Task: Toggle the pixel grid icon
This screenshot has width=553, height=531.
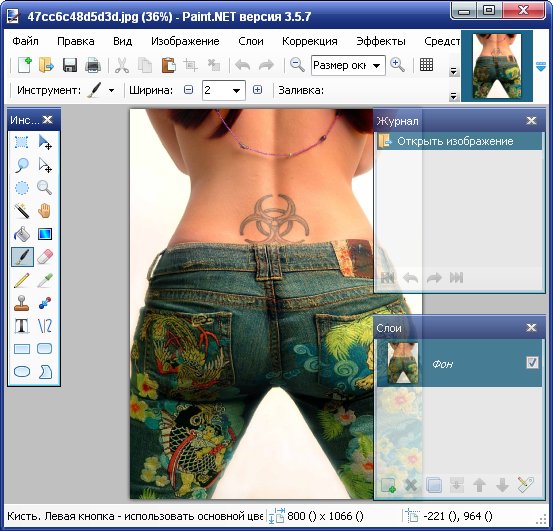Action: (426, 65)
